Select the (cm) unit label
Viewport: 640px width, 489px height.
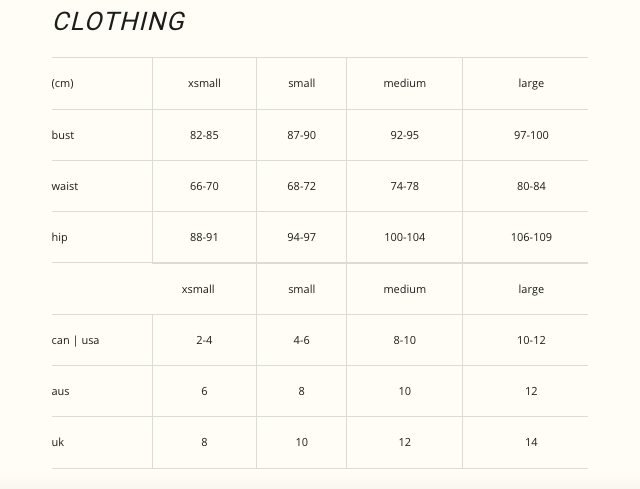click(62, 83)
